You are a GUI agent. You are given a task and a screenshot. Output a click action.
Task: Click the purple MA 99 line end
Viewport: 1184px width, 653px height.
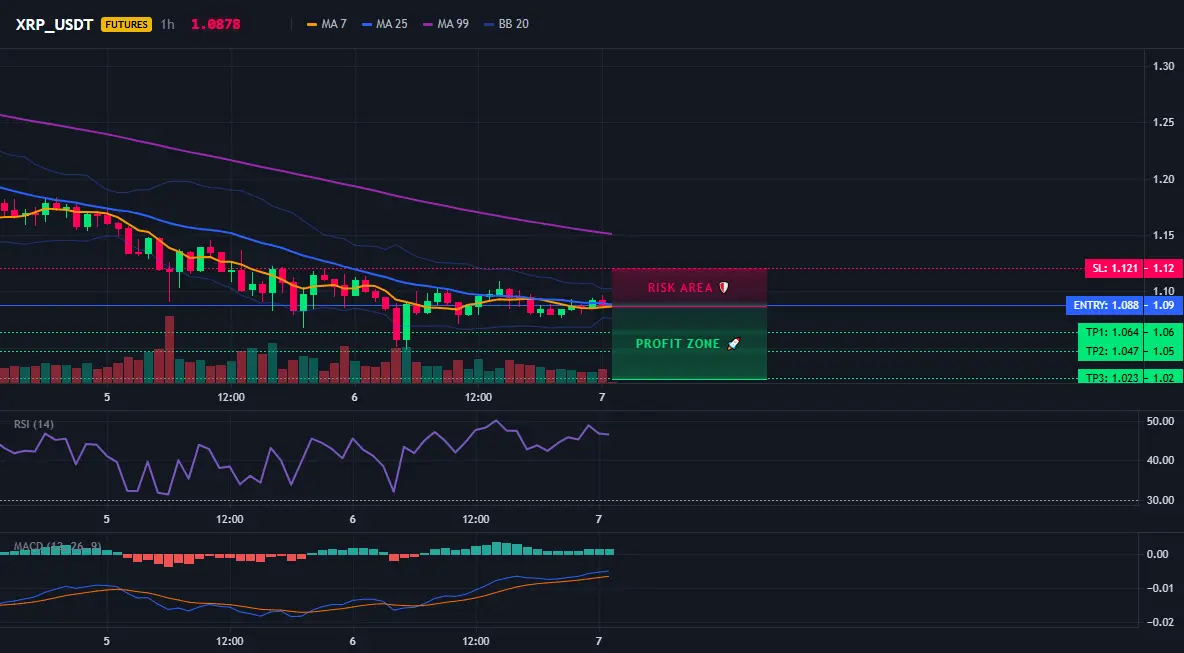[609, 233]
